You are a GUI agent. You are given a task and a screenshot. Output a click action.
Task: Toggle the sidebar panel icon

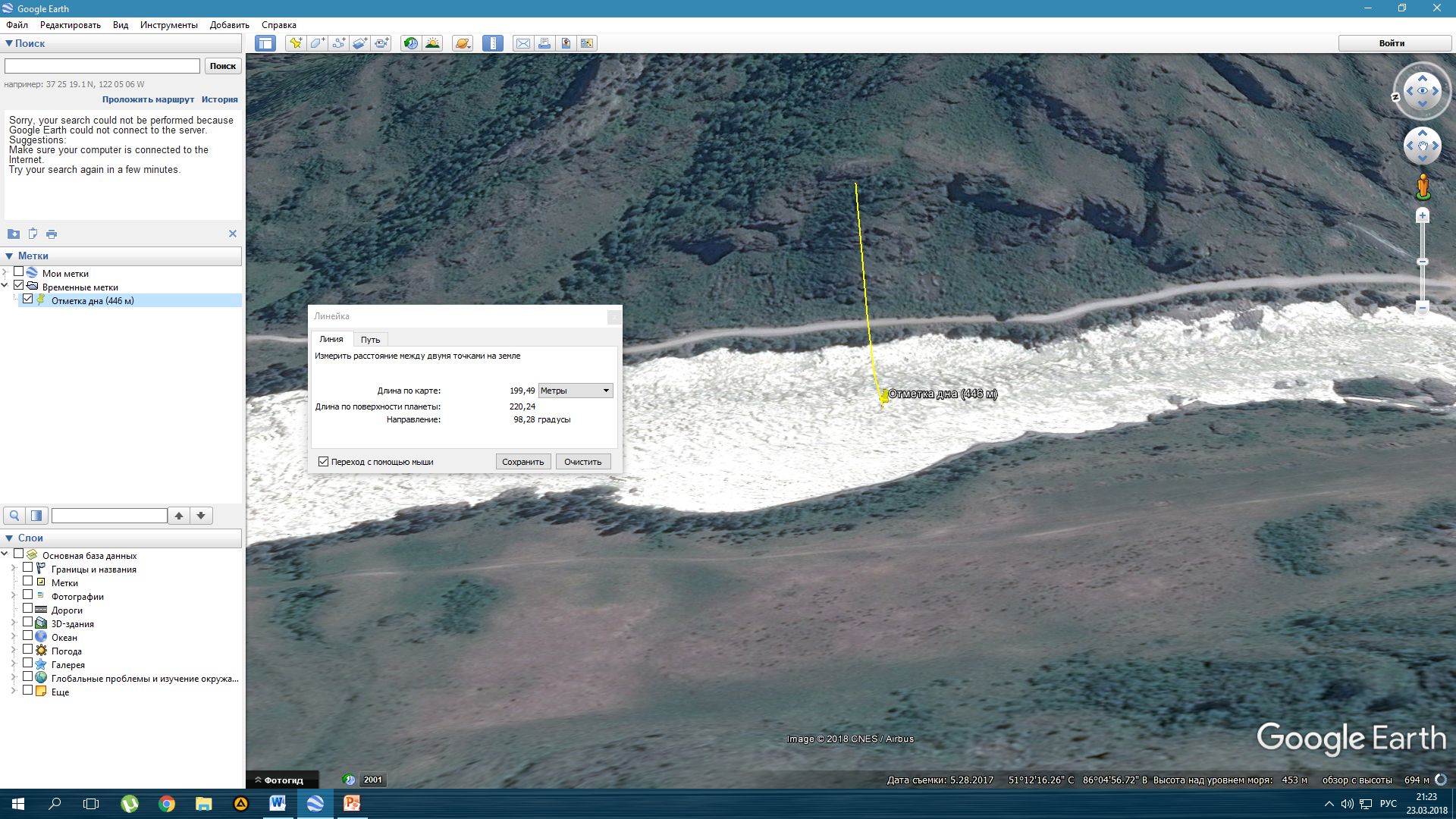coord(265,43)
